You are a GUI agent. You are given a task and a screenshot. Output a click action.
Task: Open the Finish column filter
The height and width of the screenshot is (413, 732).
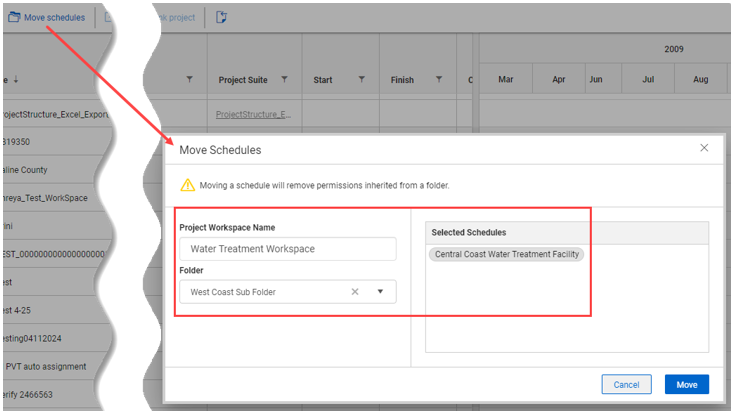pos(438,80)
